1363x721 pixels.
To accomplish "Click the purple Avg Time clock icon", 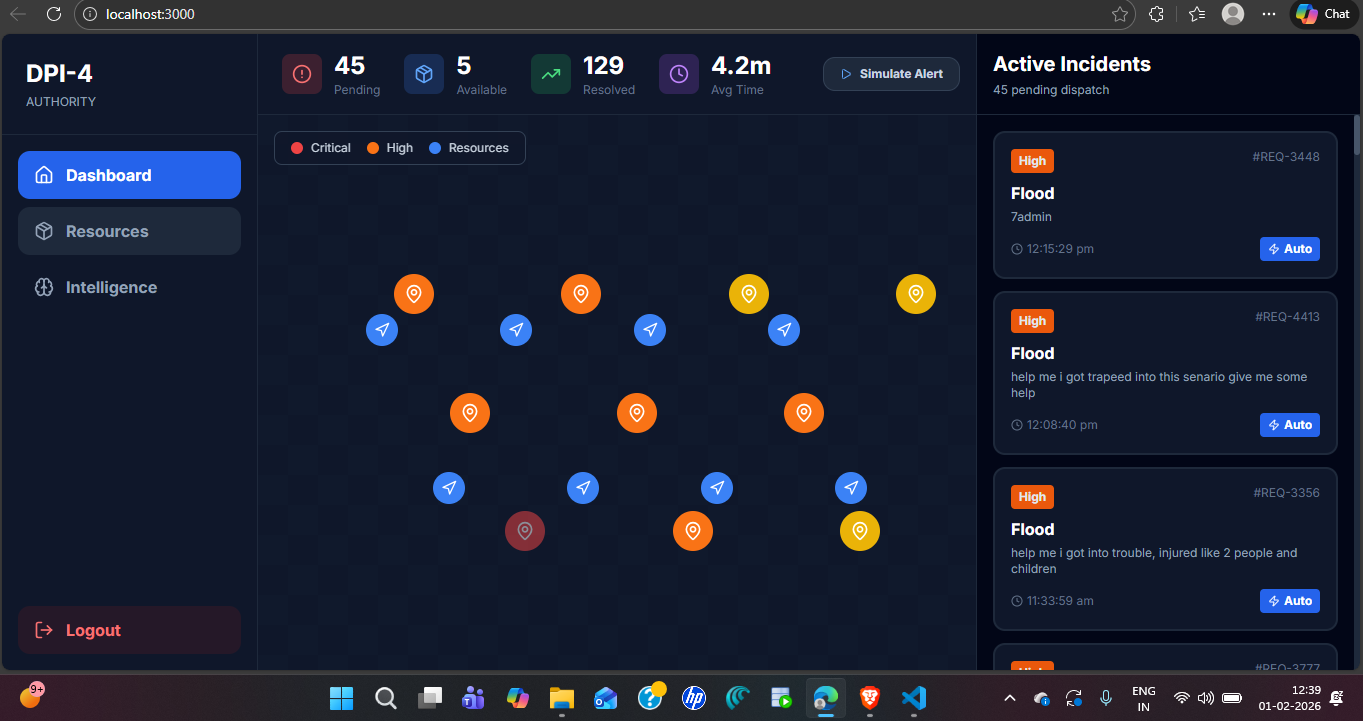I will coord(679,74).
